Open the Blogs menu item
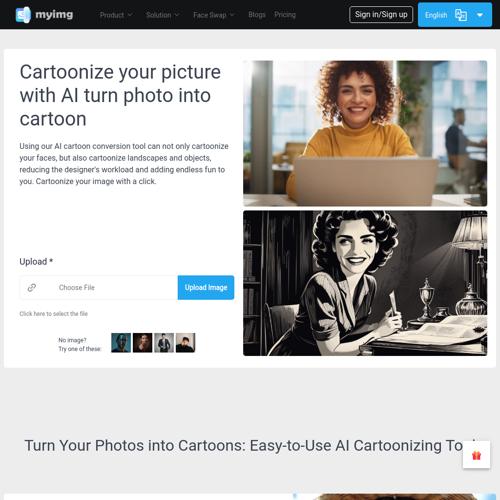Screen dimensions: 500x500 coord(257,15)
